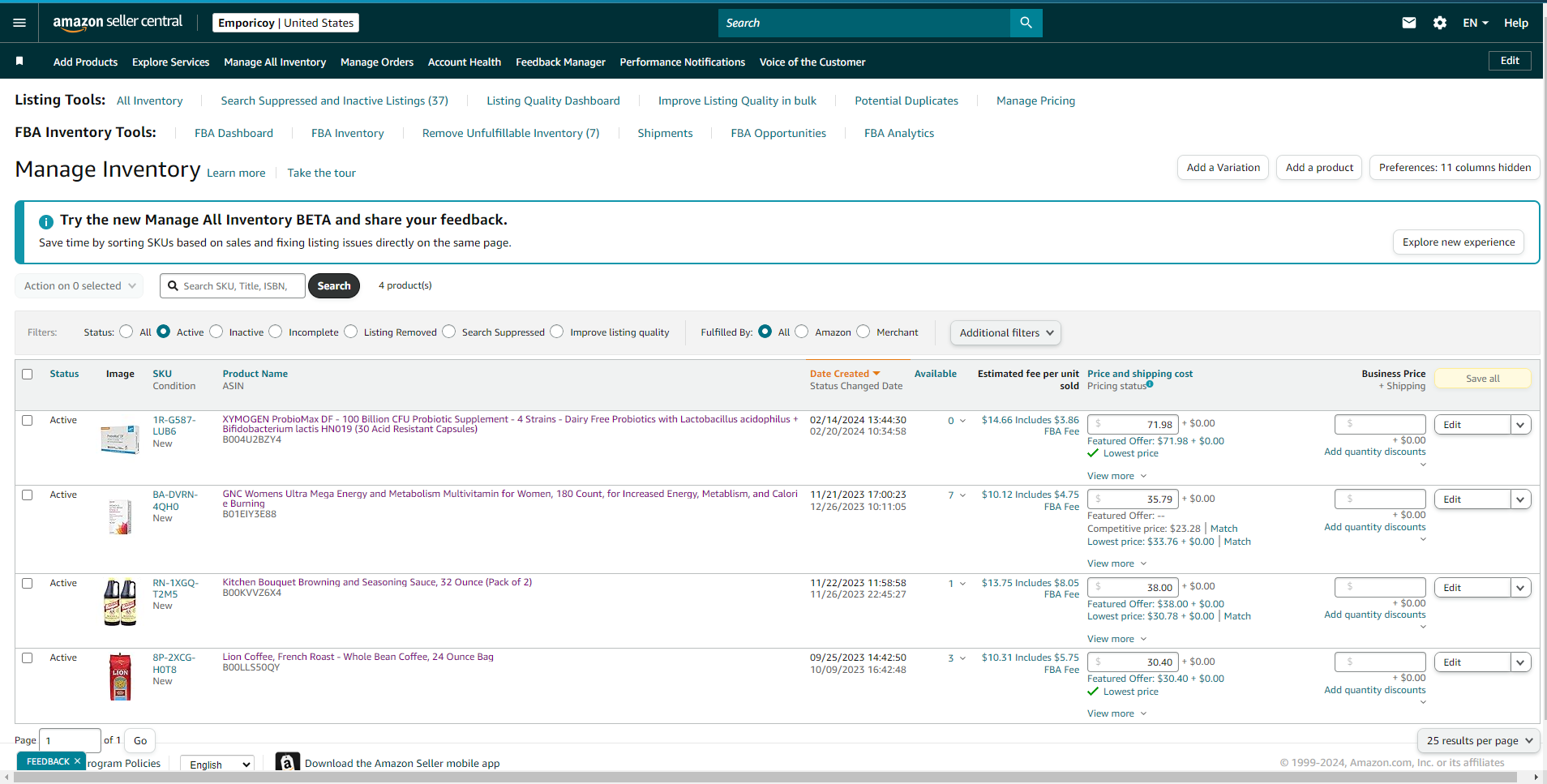The width and height of the screenshot is (1547, 784).
Task: Click the price field showing 71.98
Action: (x=1133, y=424)
